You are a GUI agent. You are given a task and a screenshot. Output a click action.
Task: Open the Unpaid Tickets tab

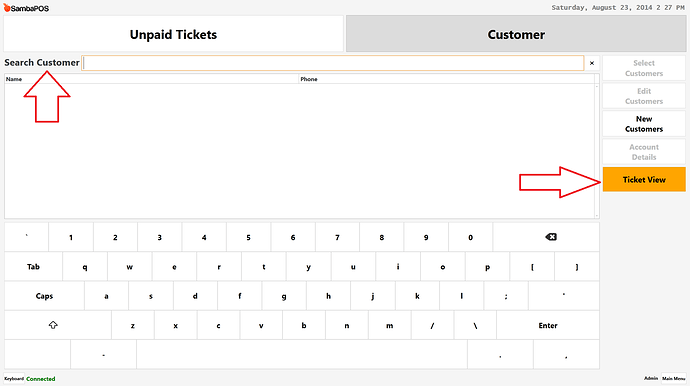tap(173, 34)
